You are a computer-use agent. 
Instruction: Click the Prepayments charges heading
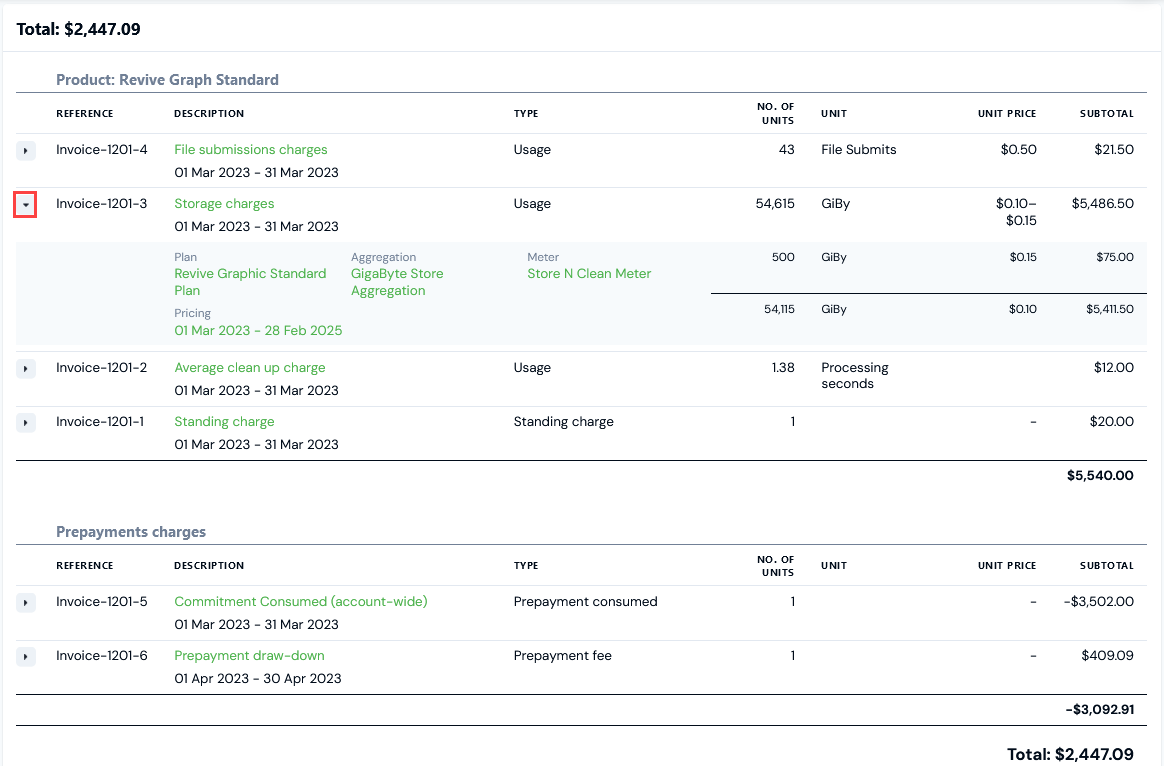coord(131,531)
